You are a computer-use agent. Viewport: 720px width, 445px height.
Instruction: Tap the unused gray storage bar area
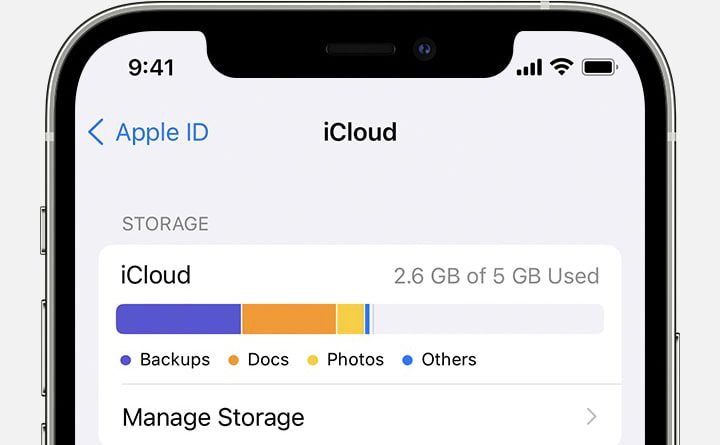(488, 319)
